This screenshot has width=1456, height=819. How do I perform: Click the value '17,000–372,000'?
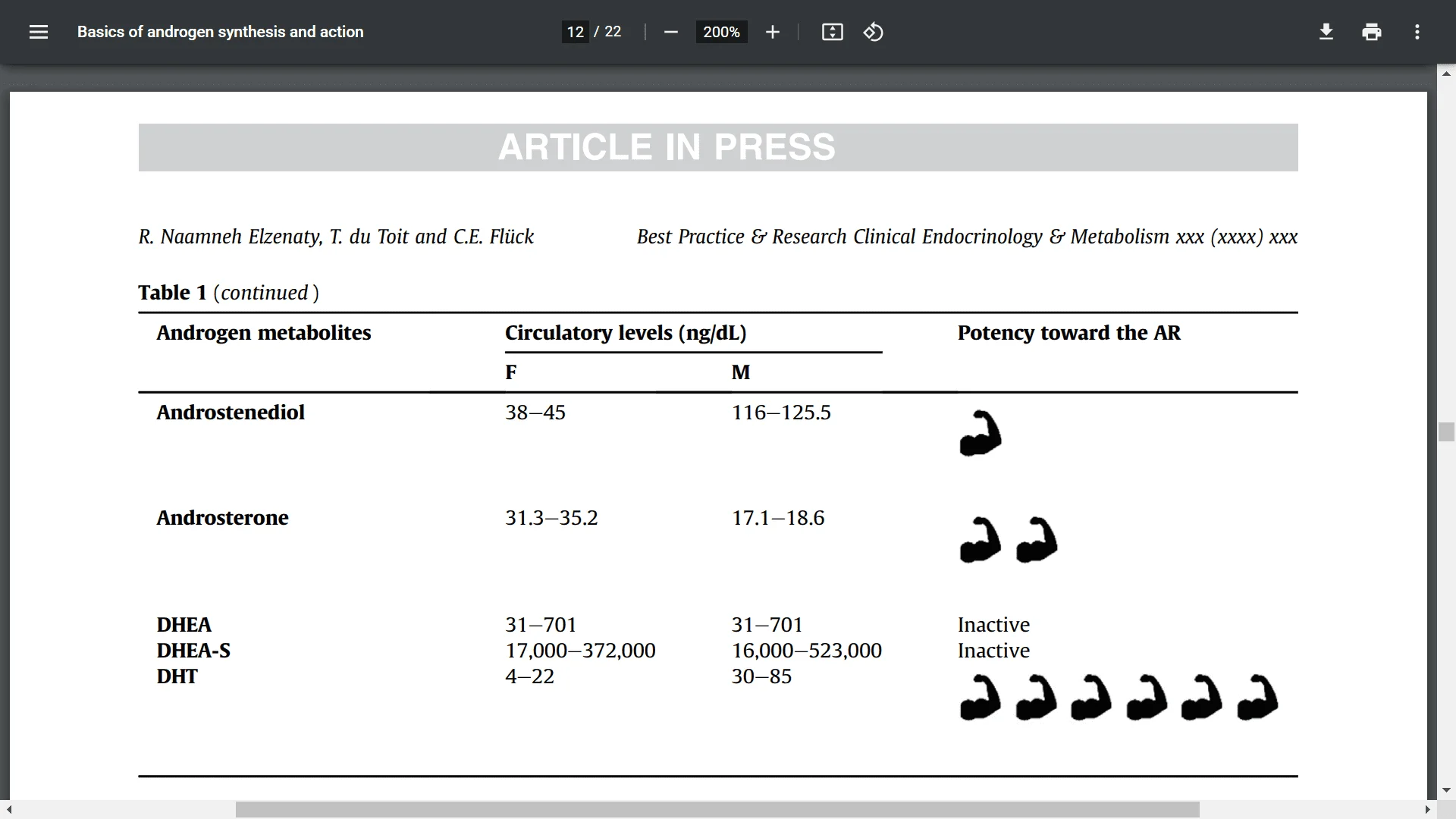[x=580, y=651]
